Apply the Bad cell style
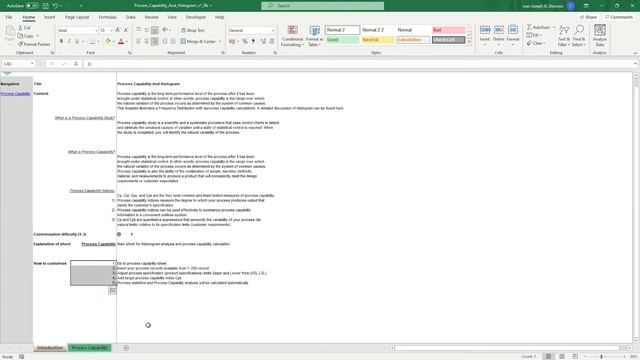This screenshot has width=640, height=360. [x=448, y=30]
